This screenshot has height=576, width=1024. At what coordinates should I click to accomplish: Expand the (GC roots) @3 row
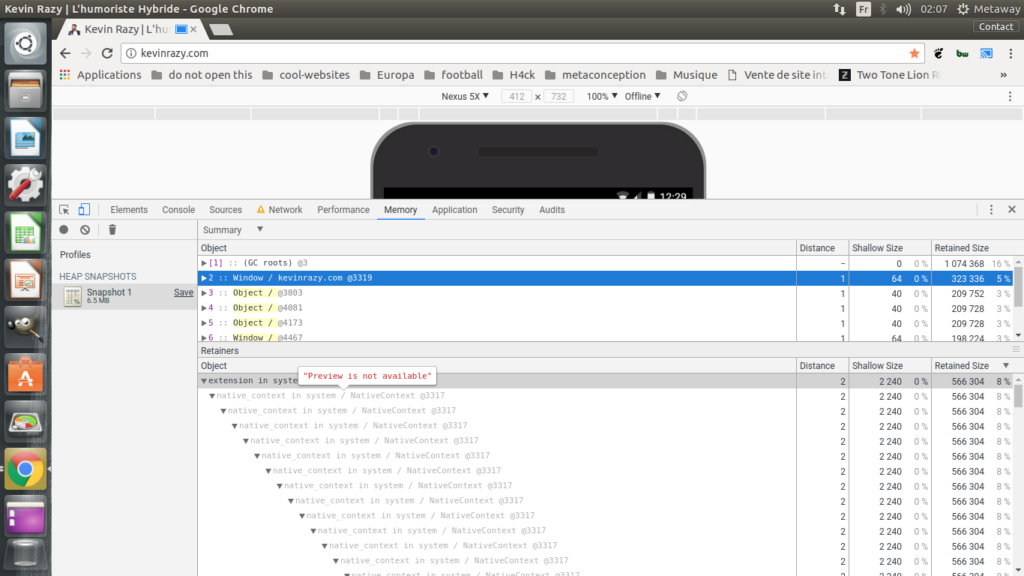pos(204,263)
